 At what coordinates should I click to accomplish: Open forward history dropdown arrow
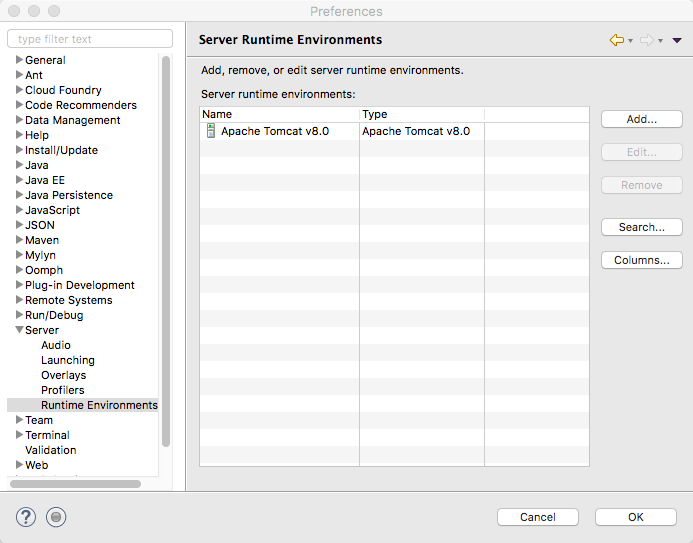[660, 41]
